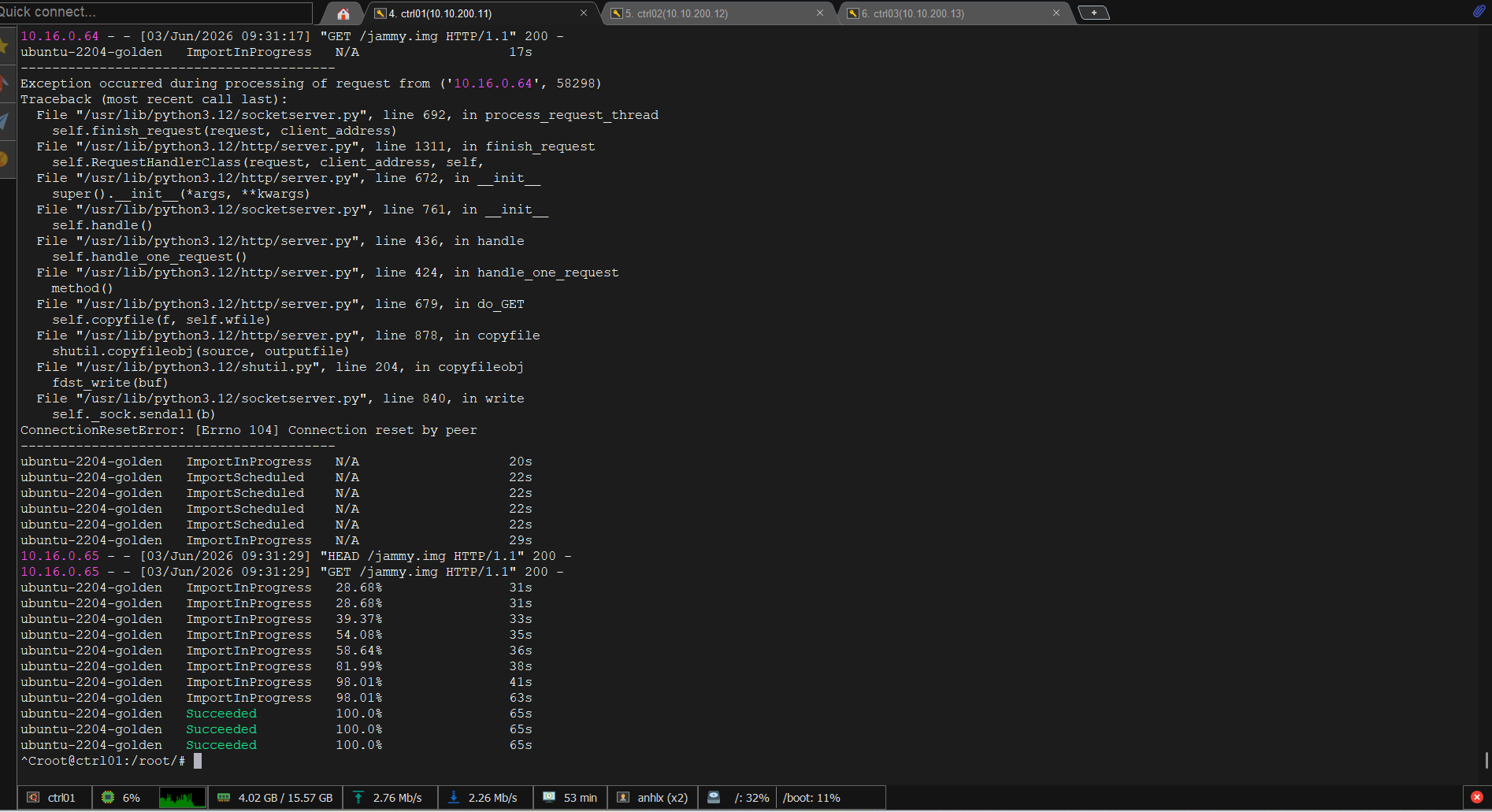
Task: Click the ctrl01 host icon in the status bar
Action: click(33, 797)
